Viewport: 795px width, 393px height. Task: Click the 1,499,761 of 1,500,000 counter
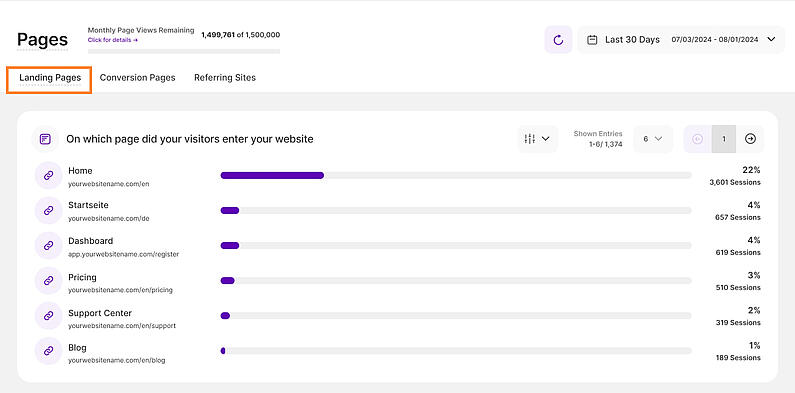click(x=240, y=35)
